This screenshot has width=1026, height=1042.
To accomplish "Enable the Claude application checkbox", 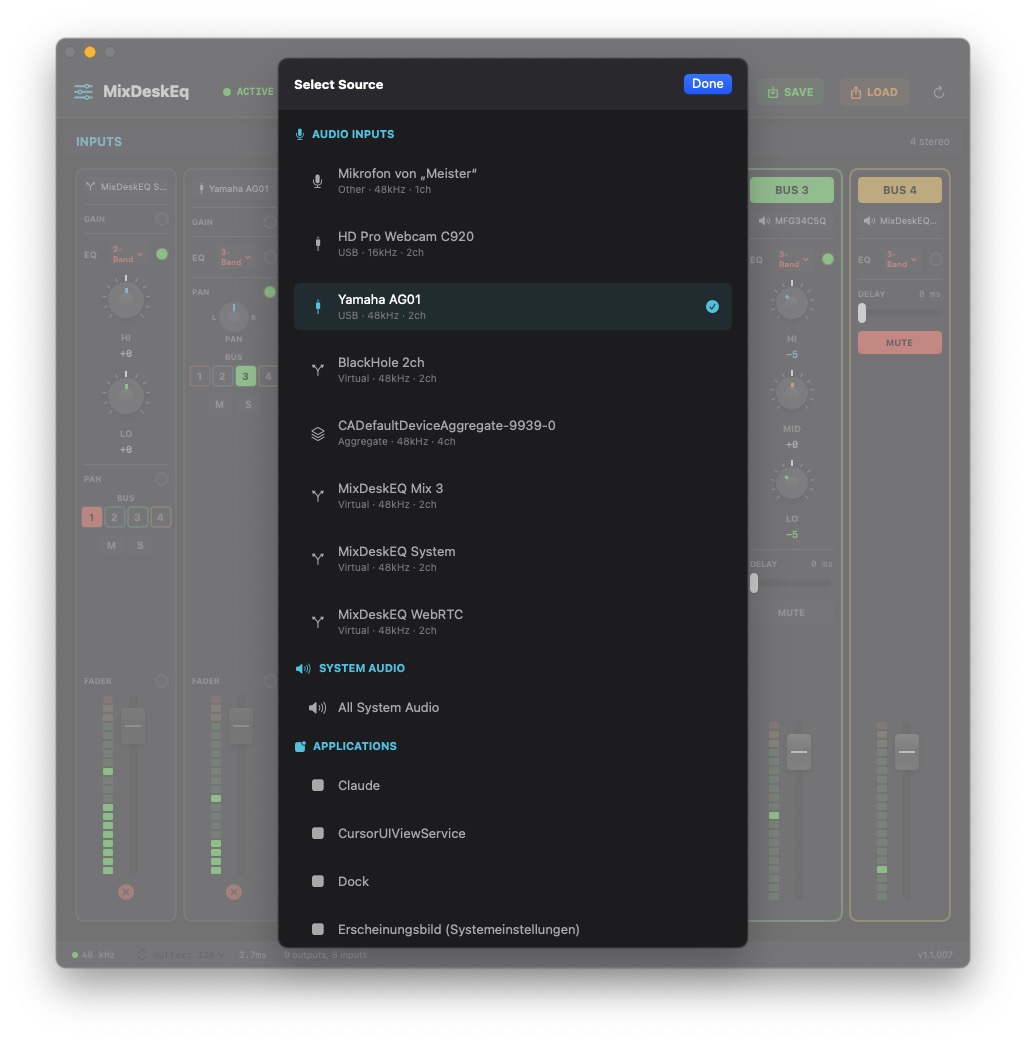I will 318,785.
